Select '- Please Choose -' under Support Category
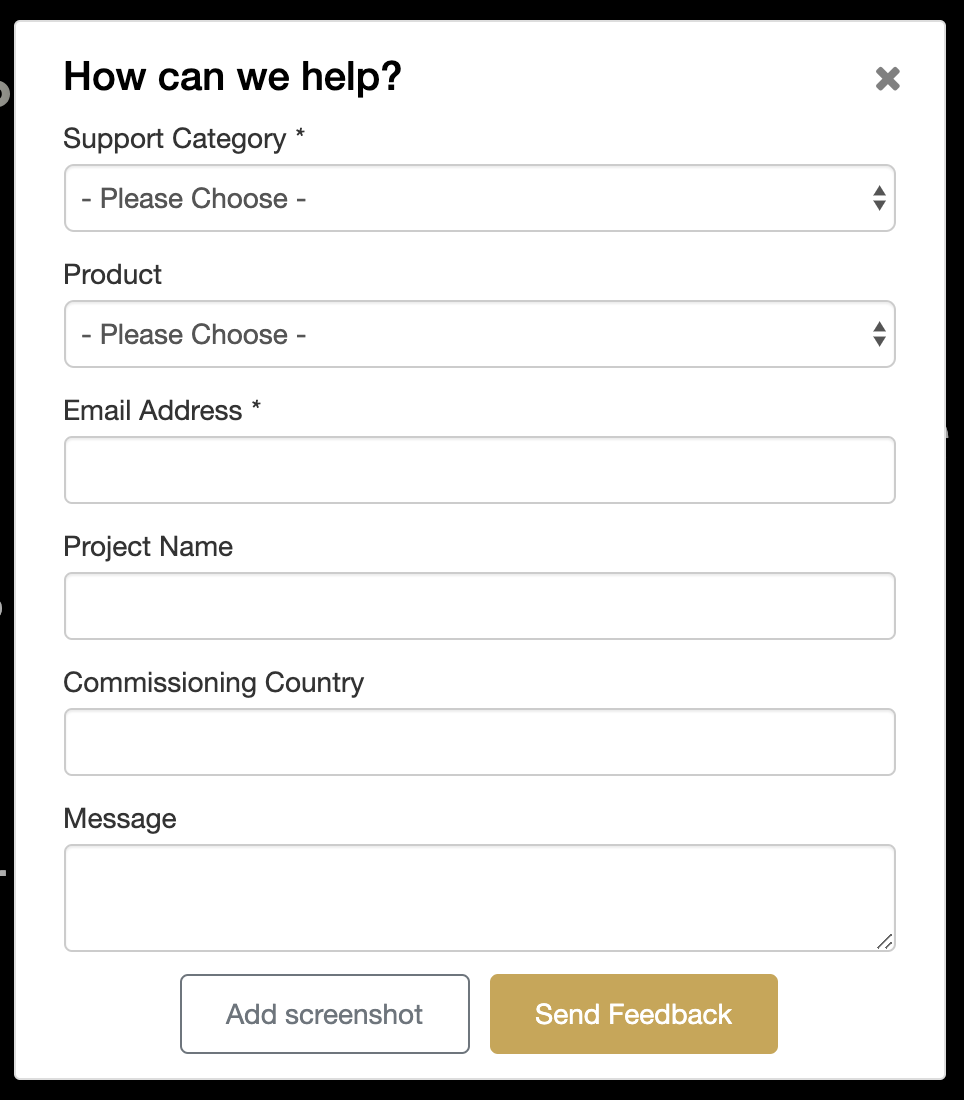964x1100 pixels. click(x=195, y=198)
